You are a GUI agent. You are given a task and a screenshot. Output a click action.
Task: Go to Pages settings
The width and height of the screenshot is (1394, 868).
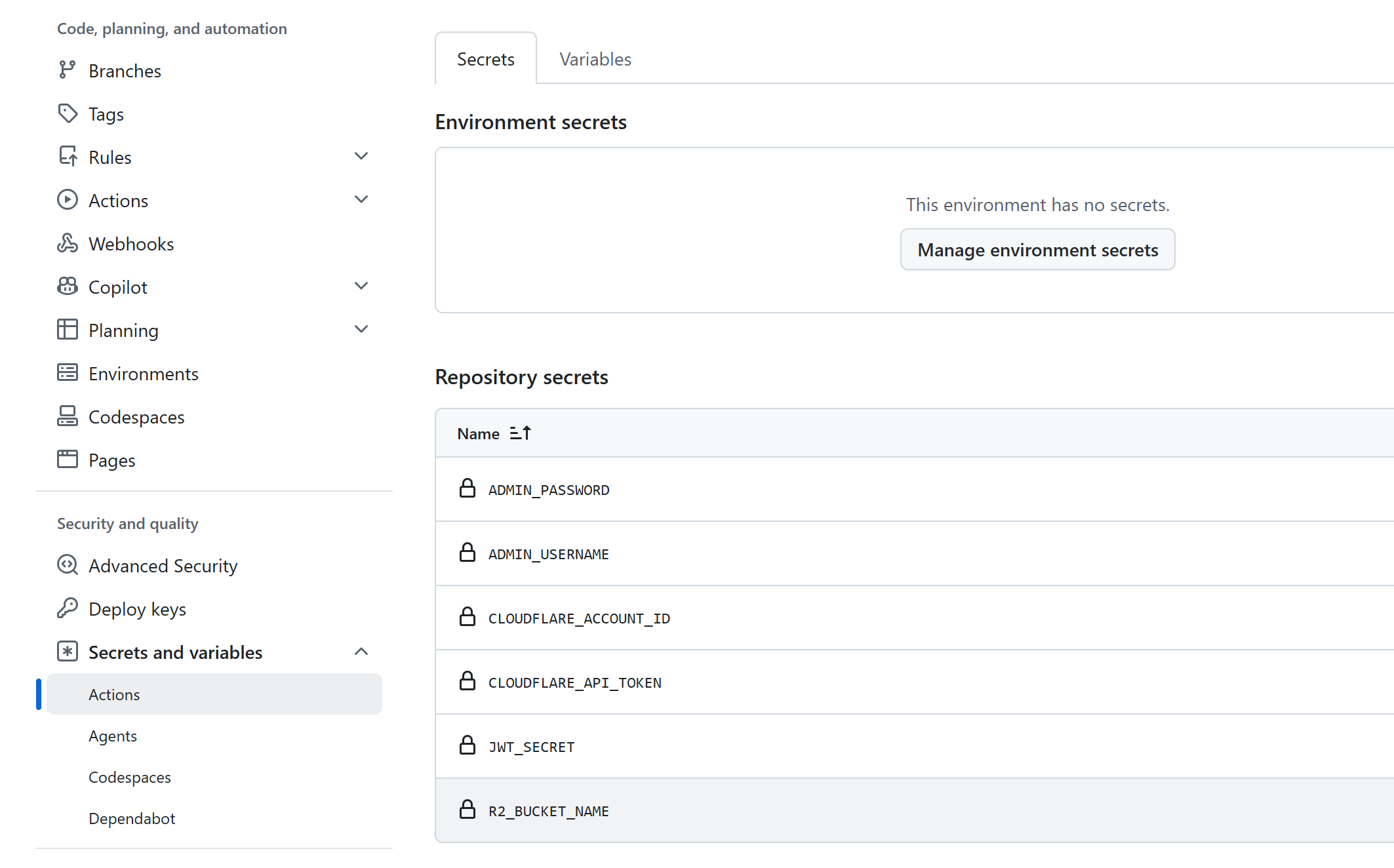point(112,460)
